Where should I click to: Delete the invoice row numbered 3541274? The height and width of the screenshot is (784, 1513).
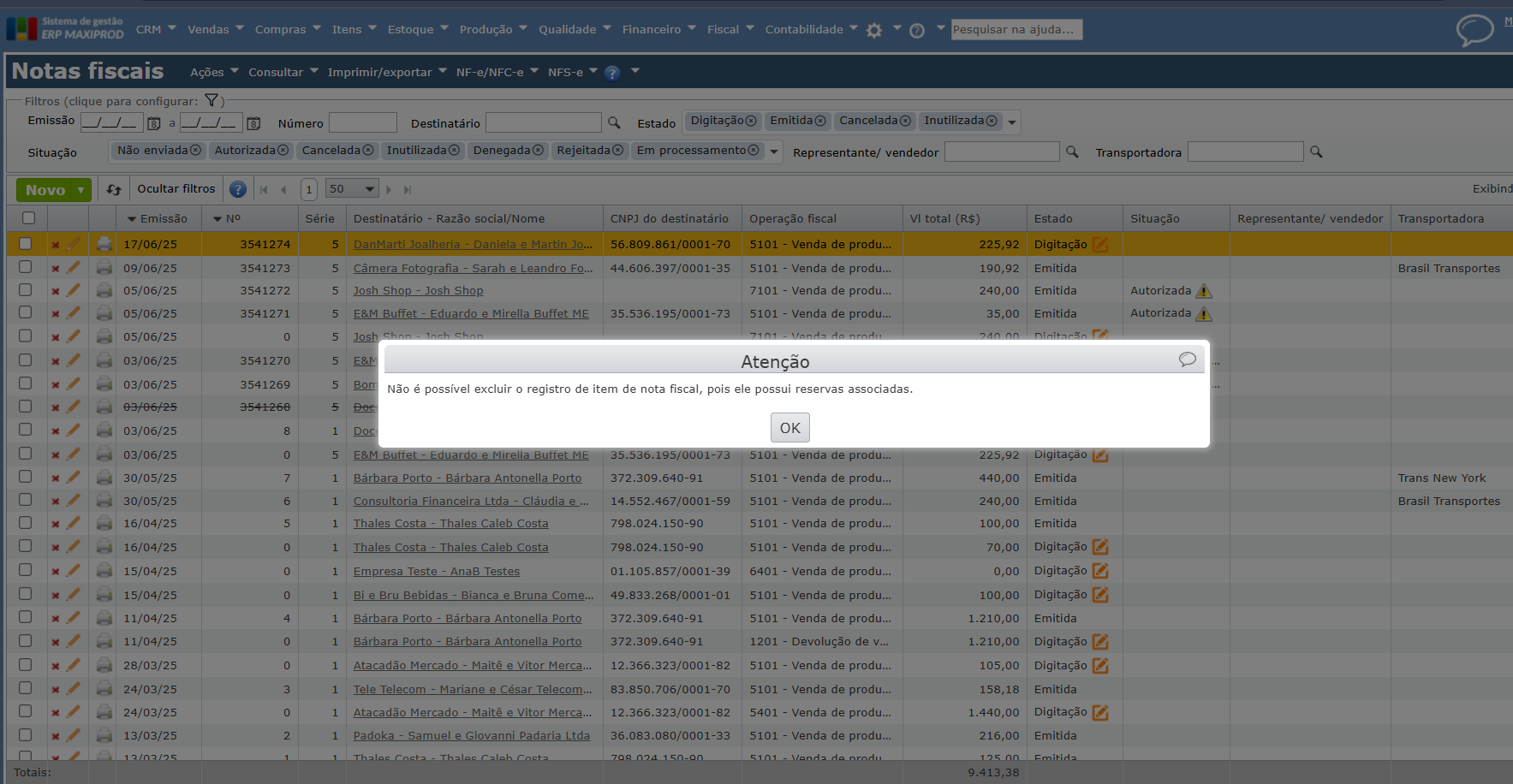pos(56,245)
